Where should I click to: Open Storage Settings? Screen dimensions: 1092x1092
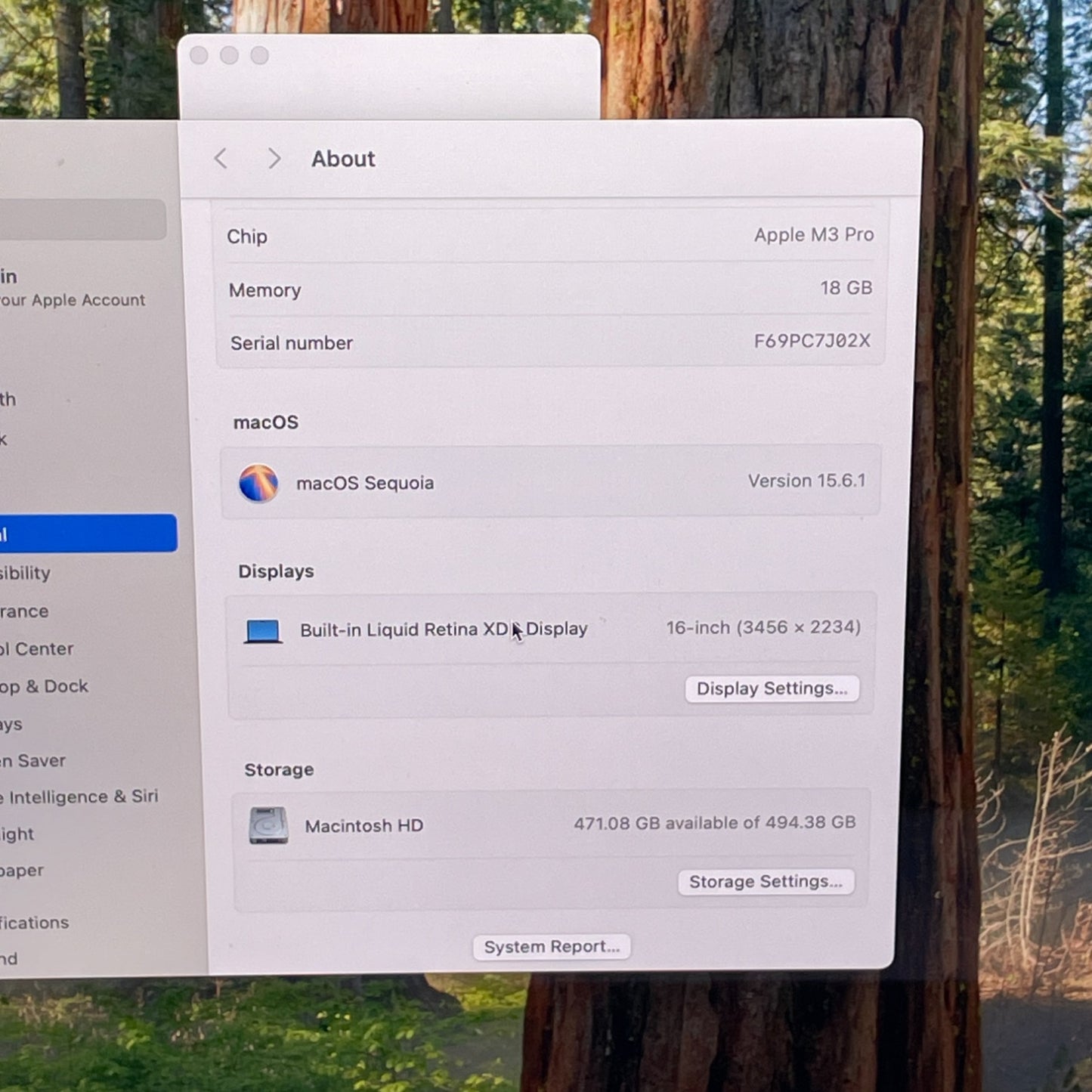(x=766, y=882)
